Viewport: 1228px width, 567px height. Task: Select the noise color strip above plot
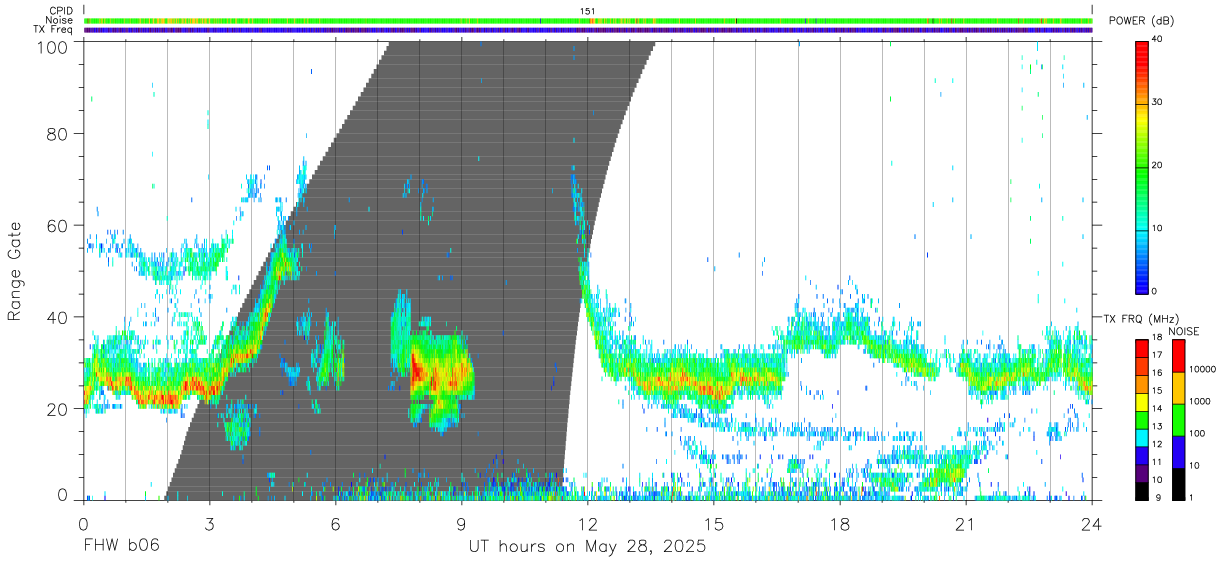coord(588,20)
